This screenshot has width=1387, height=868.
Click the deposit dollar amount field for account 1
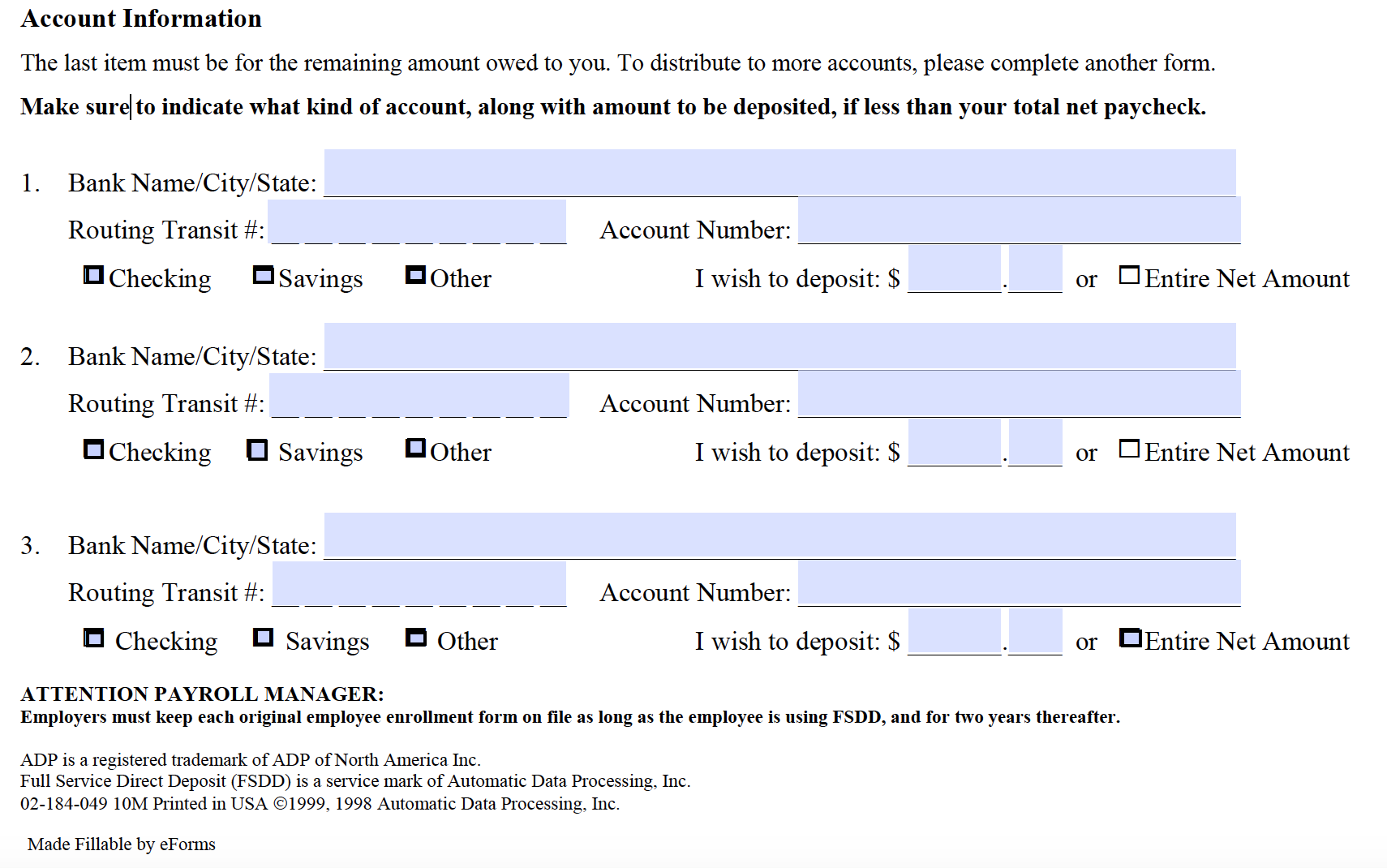point(955,269)
